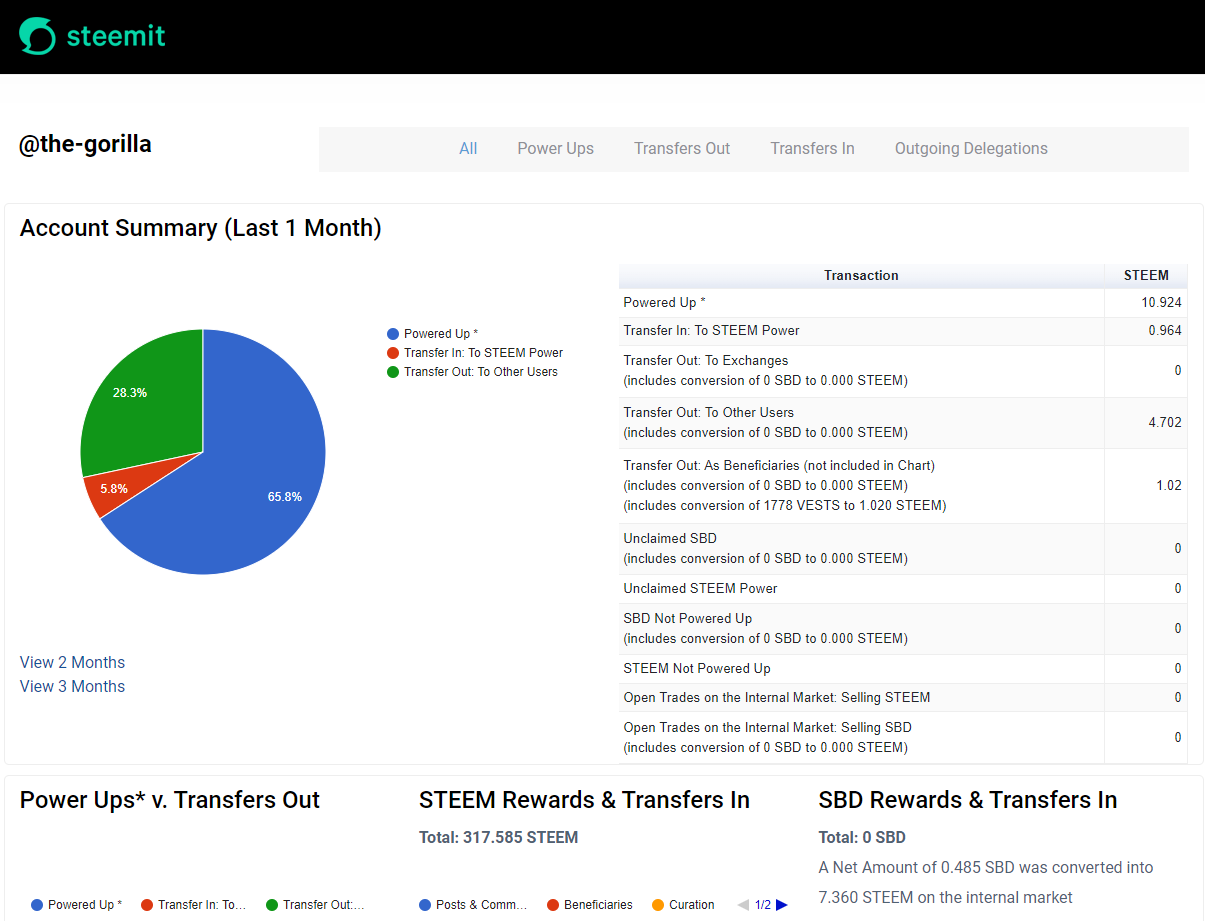1205x921 pixels.
Task: Click the View 3 Months link
Action: pyautogui.click(x=72, y=686)
